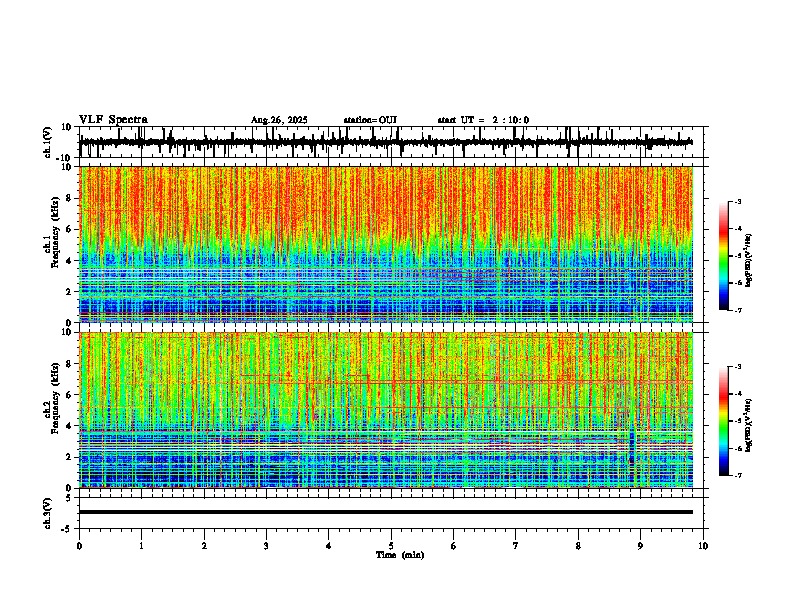Click the 2 kHz tick of ch.1 spectrogram
The height and width of the screenshot is (612, 792).
tap(69, 291)
